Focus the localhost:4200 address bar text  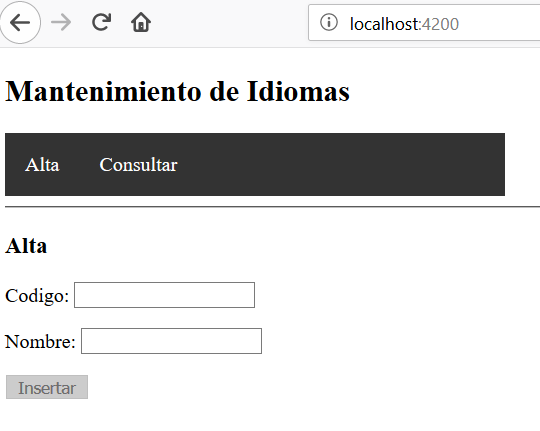tap(404, 24)
